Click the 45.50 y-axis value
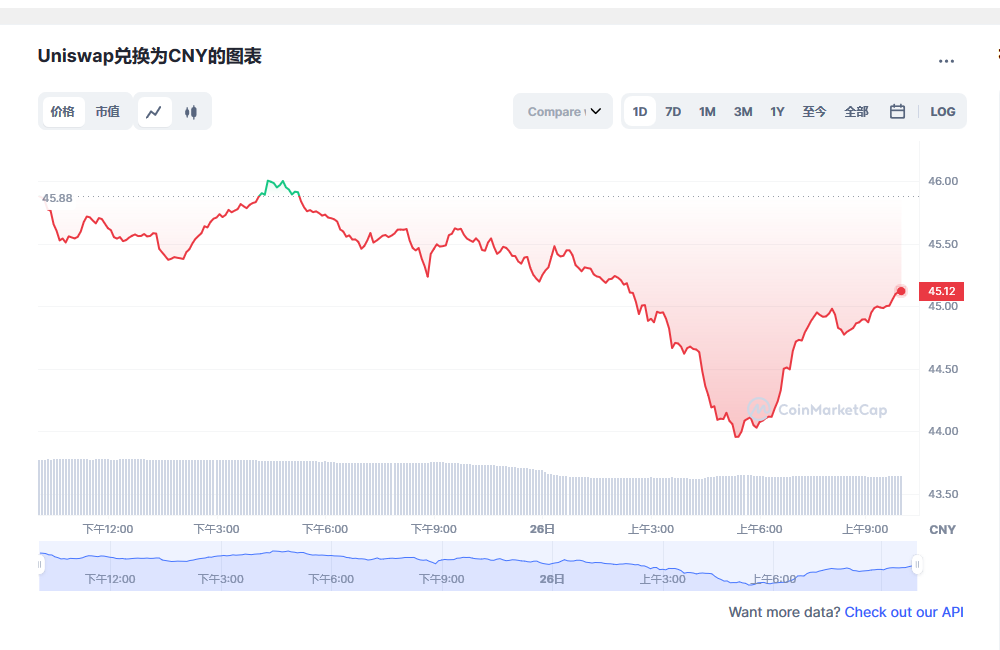 pyautogui.click(x=943, y=244)
